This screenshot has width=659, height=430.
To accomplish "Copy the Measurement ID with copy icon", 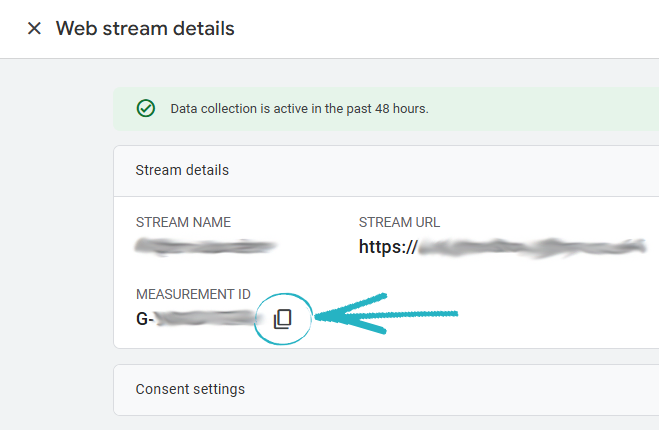I will click(283, 318).
